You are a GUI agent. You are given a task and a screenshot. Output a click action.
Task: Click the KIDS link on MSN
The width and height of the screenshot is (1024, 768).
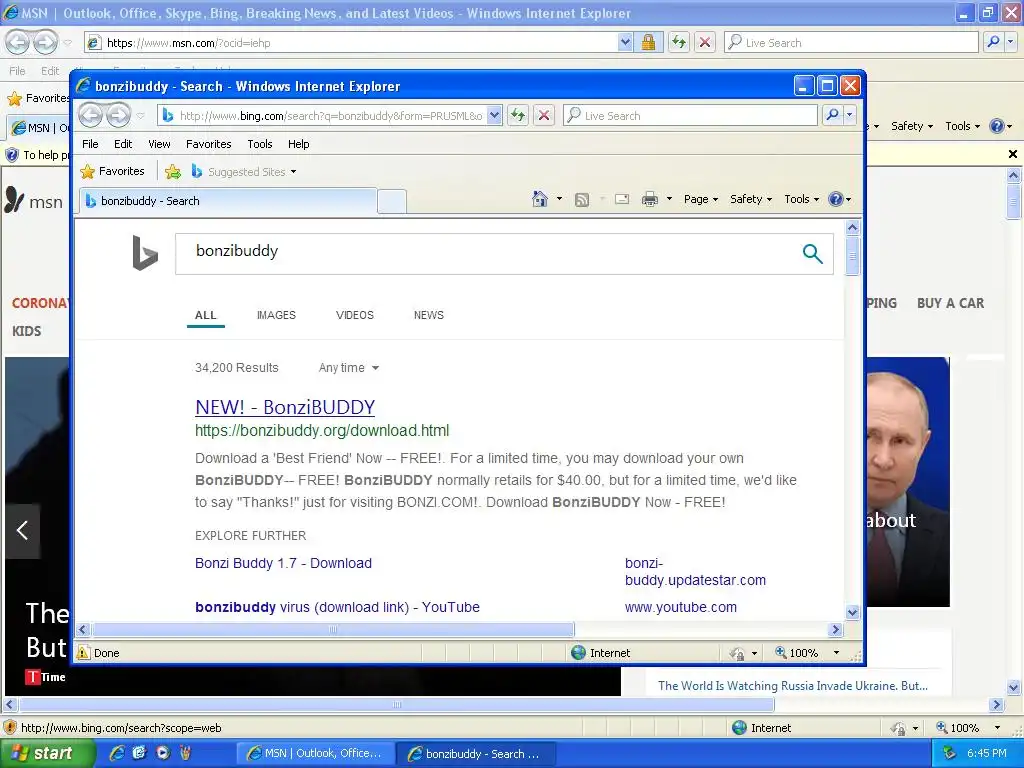(26, 331)
